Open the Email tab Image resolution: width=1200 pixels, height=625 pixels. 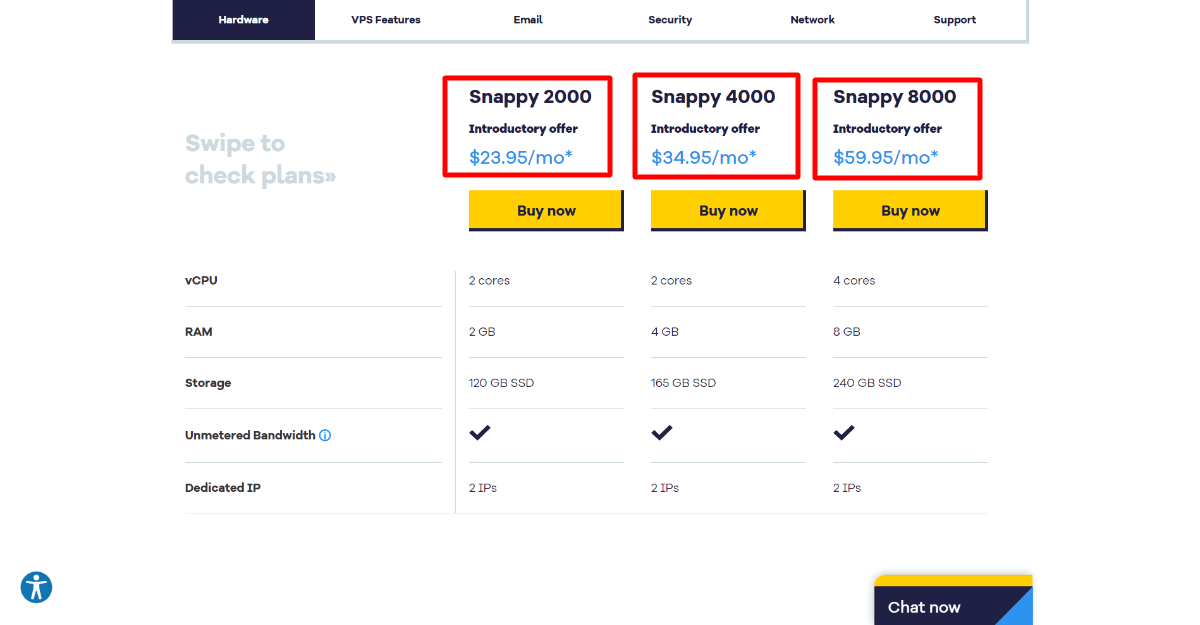pyautogui.click(x=528, y=19)
